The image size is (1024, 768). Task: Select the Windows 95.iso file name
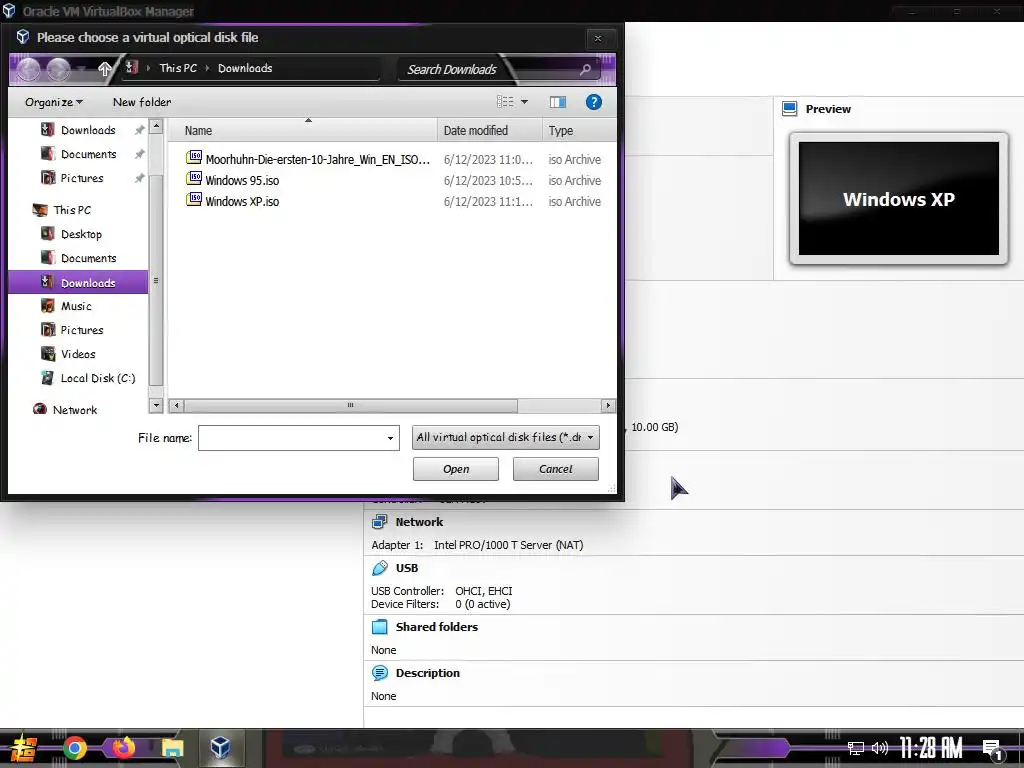tap(242, 180)
